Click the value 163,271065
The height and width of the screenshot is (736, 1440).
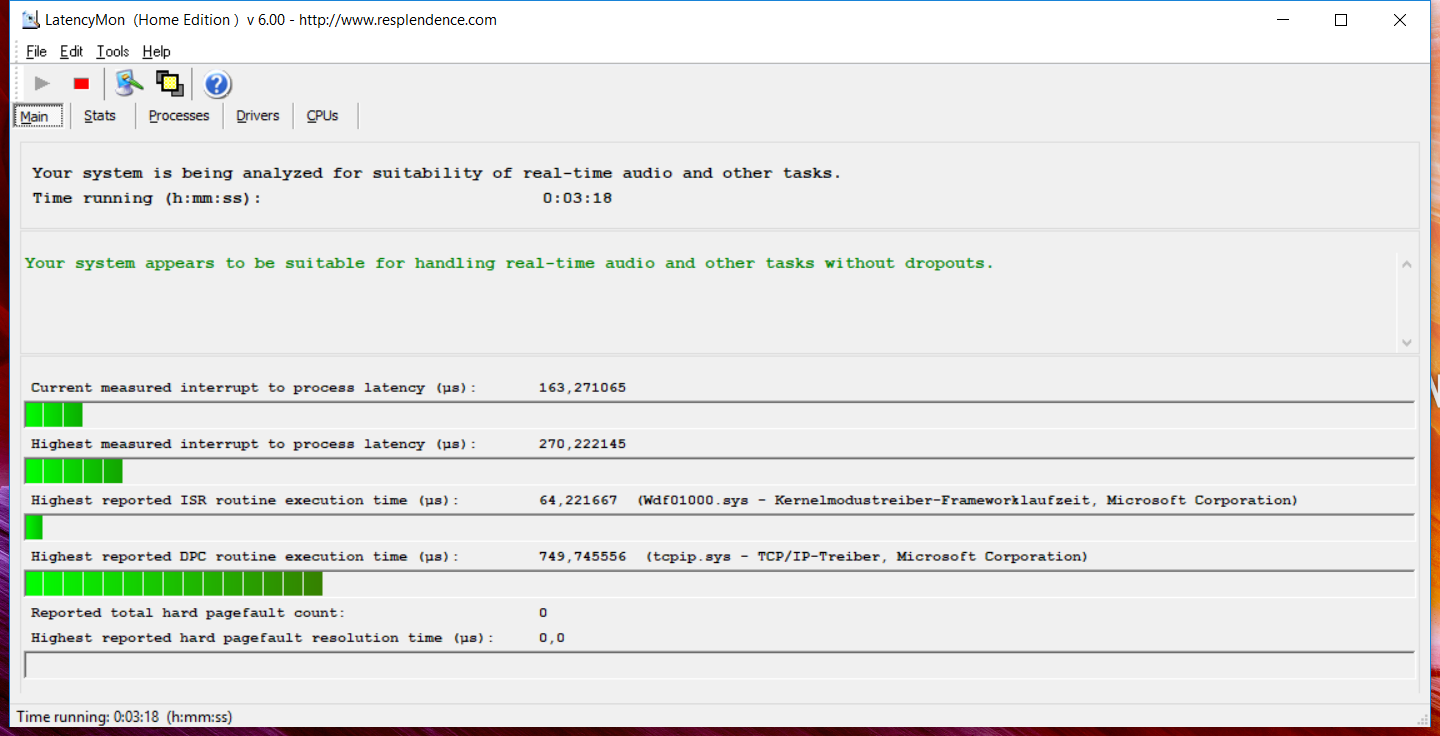[582, 388]
